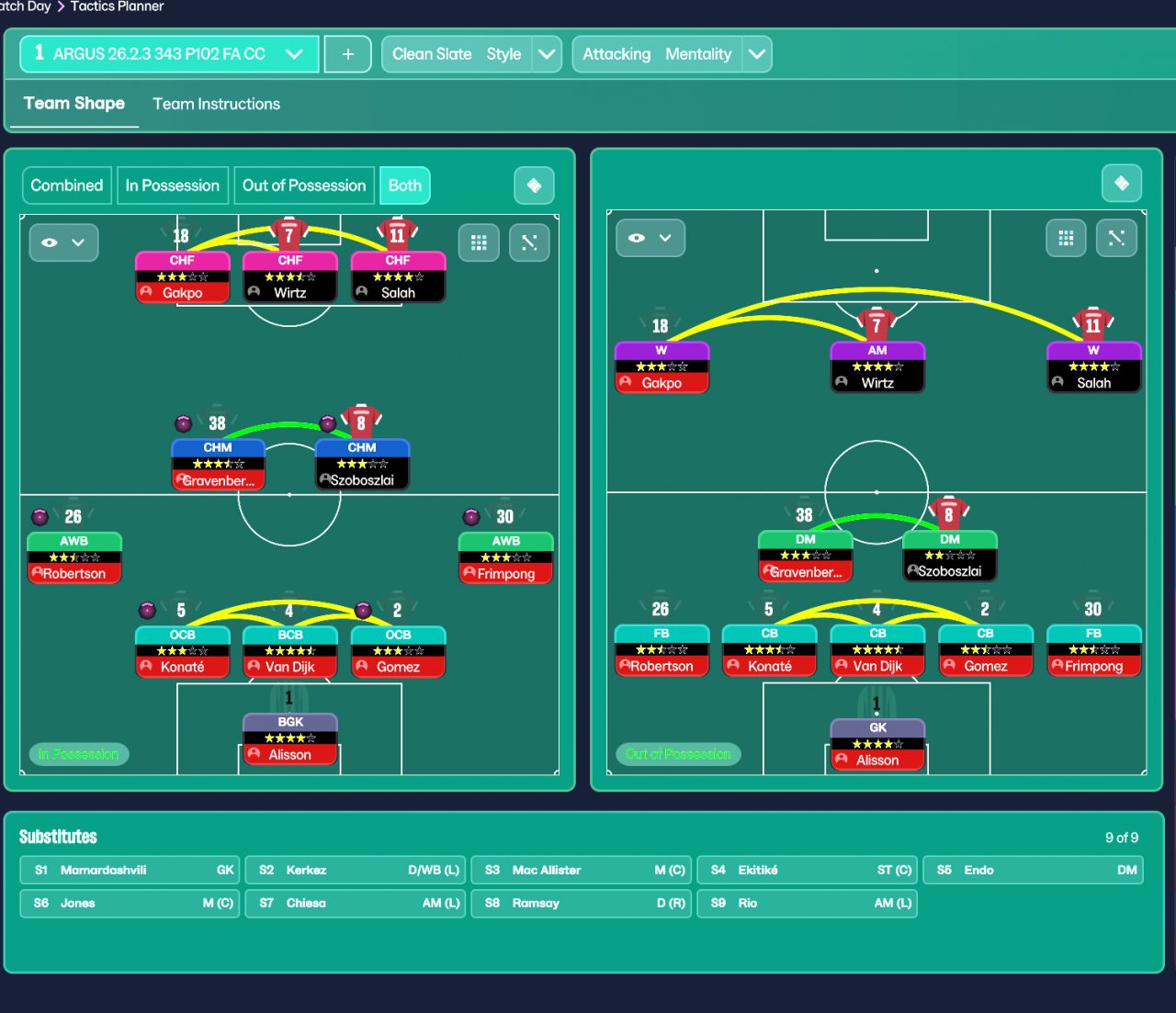Select substitute S6 Jones
Viewport: 1176px width, 1013px height.
(130, 903)
